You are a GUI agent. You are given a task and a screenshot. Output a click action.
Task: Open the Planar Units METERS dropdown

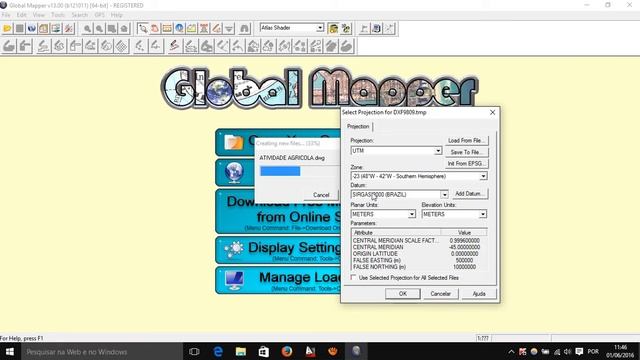pyautogui.click(x=411, y=214)
